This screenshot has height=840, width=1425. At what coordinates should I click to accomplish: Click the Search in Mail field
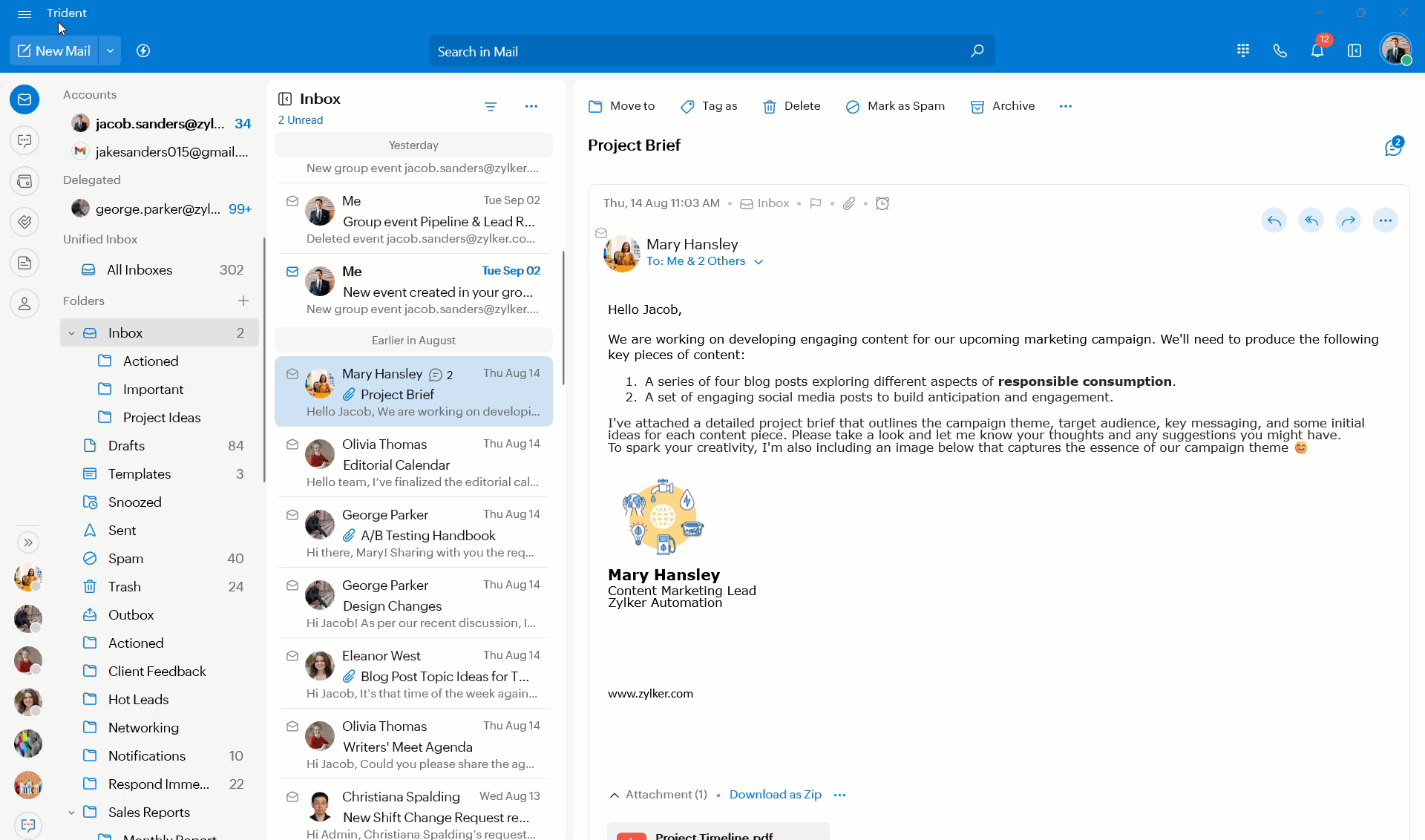(x=698, y=52)
